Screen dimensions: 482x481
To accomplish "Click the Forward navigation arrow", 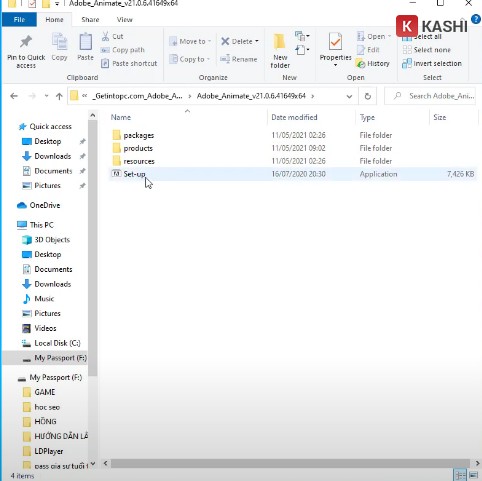I will [32, 96].
